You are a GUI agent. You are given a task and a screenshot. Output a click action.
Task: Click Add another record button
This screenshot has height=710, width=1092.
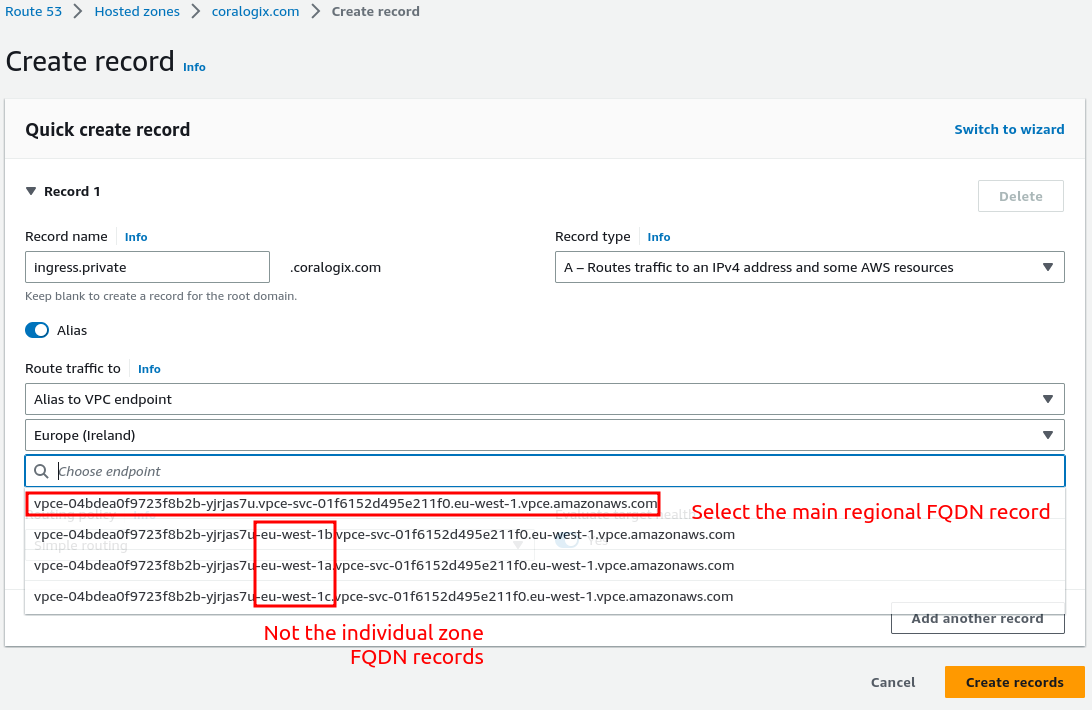977,618
